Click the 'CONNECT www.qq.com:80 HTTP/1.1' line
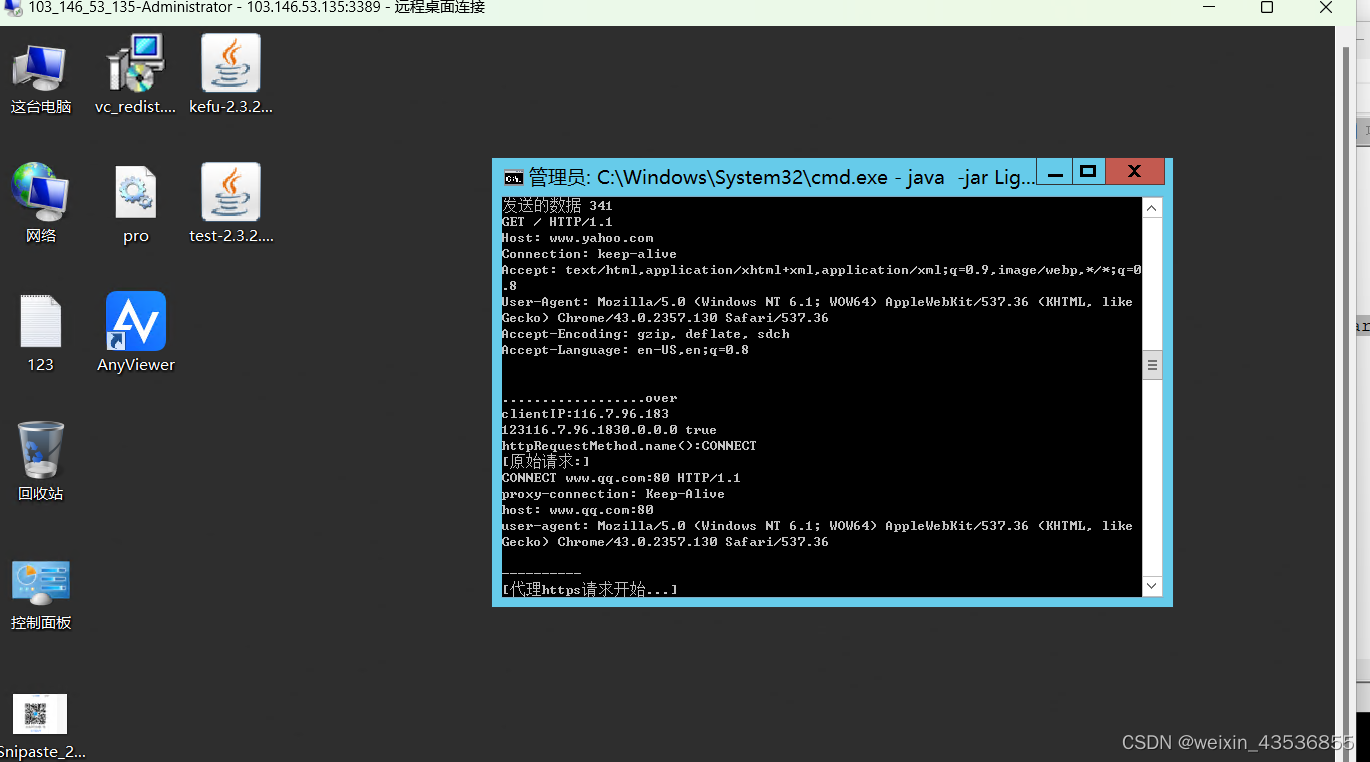The height and width of the screenshot is (762, 1370). pos(621,478)
